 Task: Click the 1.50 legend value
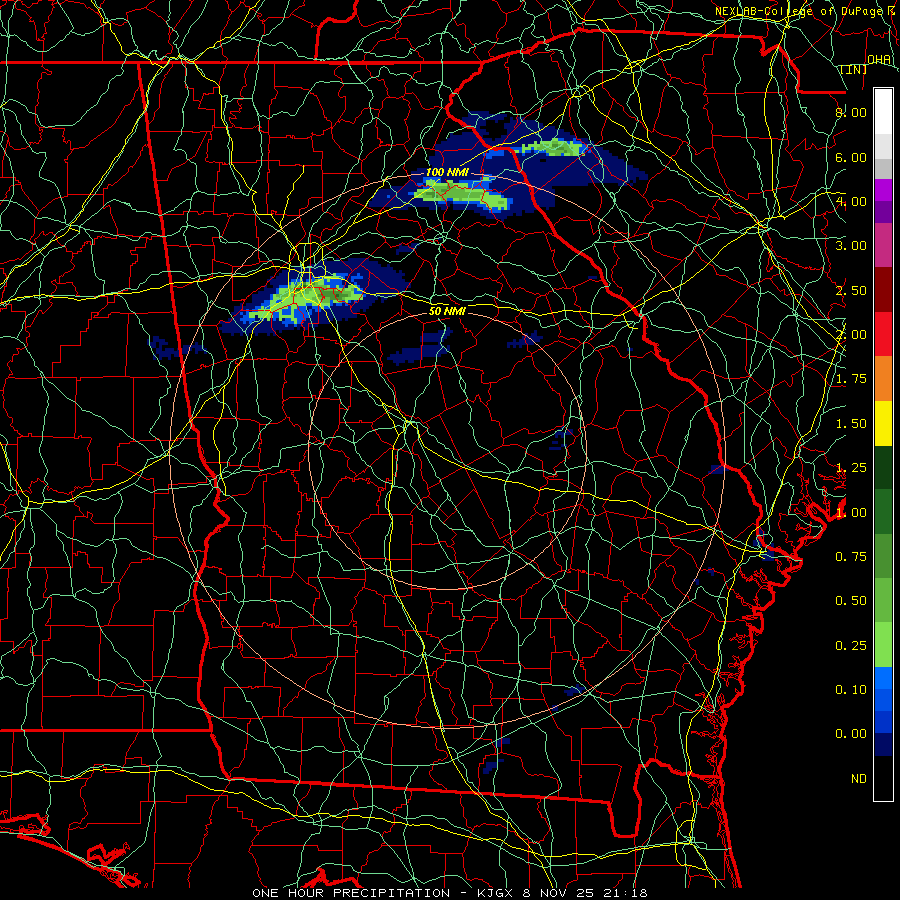(851, 424)
